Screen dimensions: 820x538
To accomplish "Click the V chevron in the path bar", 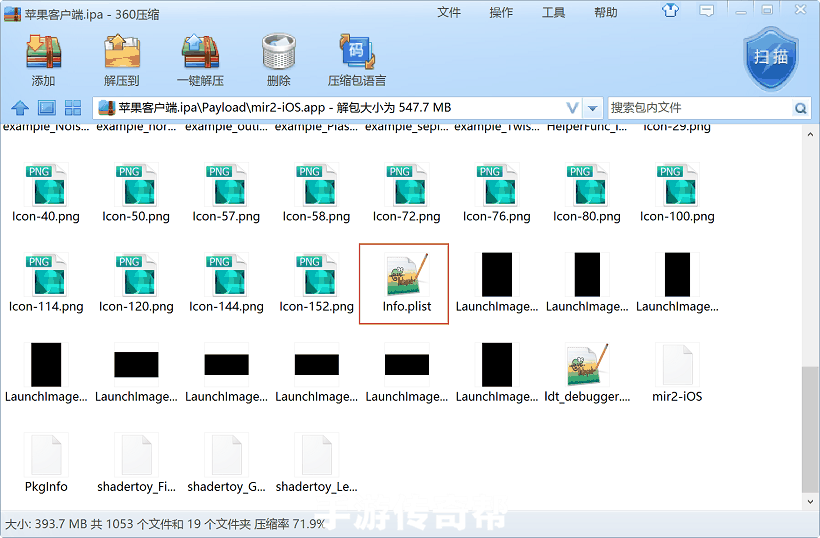I will [573, 108].
